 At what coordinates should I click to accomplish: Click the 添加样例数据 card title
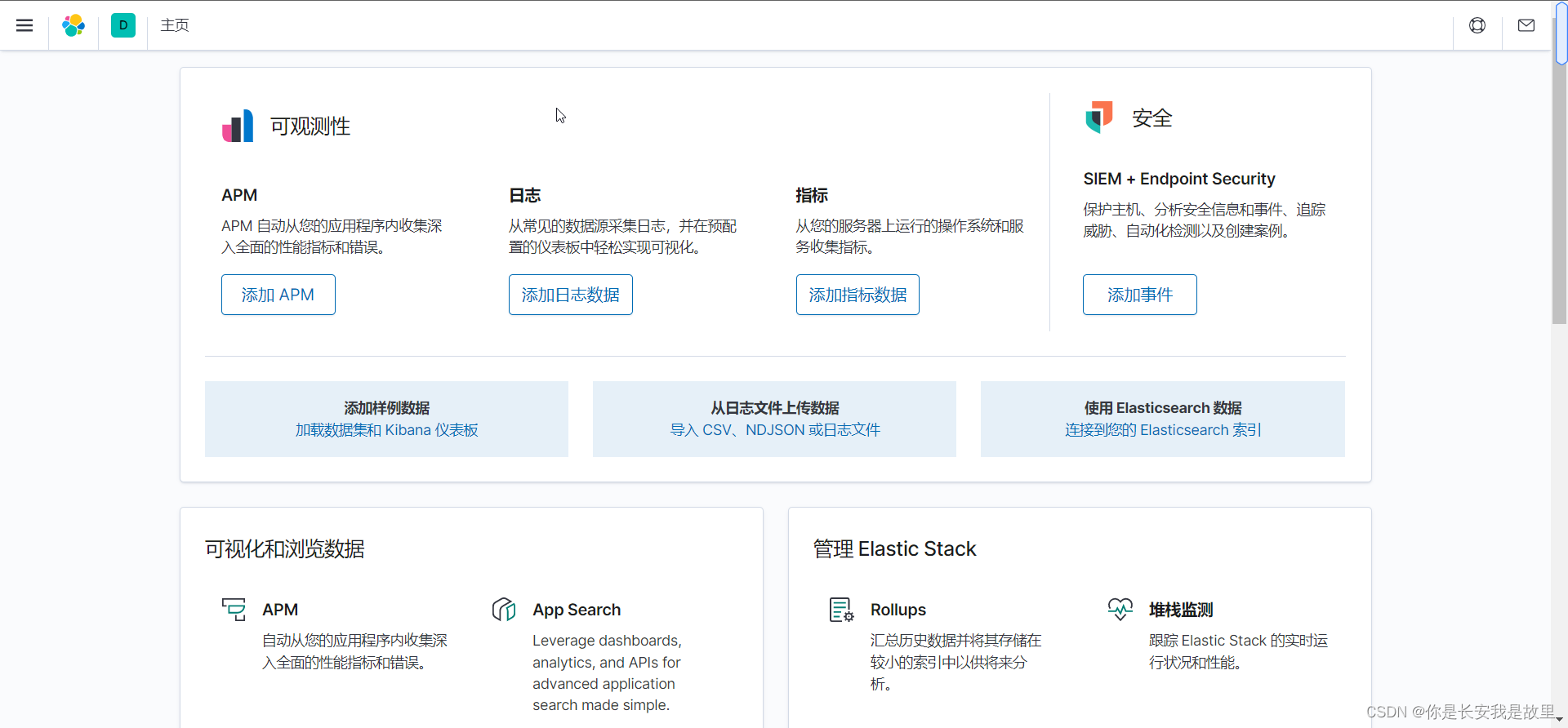[386, 408]
